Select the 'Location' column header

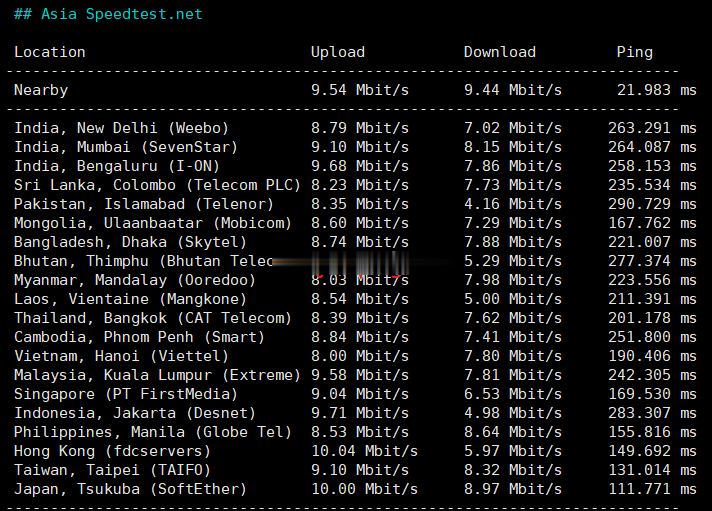coord(49,52)
